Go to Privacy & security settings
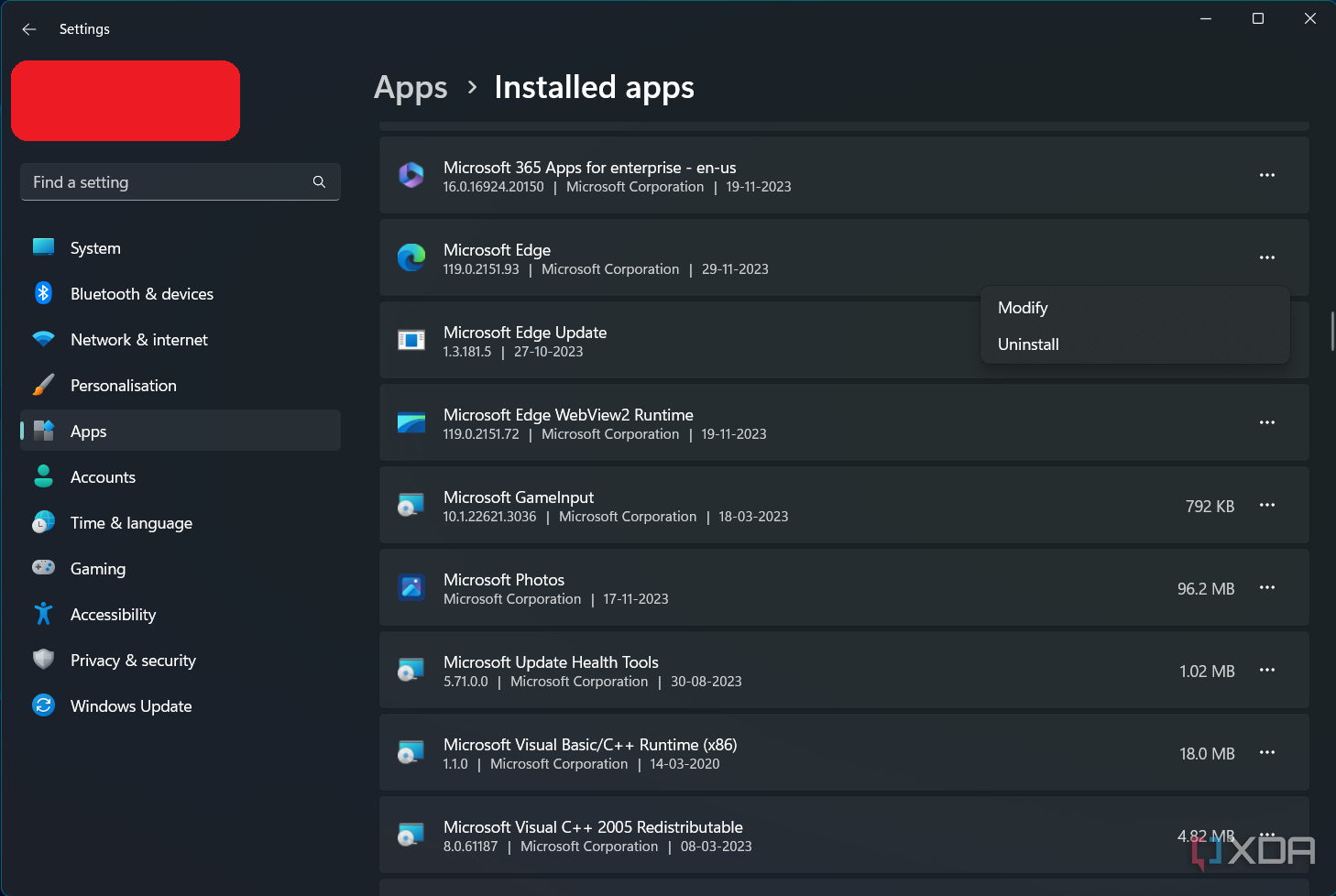Viewport: 1336px width, 896px height. (x=181, y=661)
